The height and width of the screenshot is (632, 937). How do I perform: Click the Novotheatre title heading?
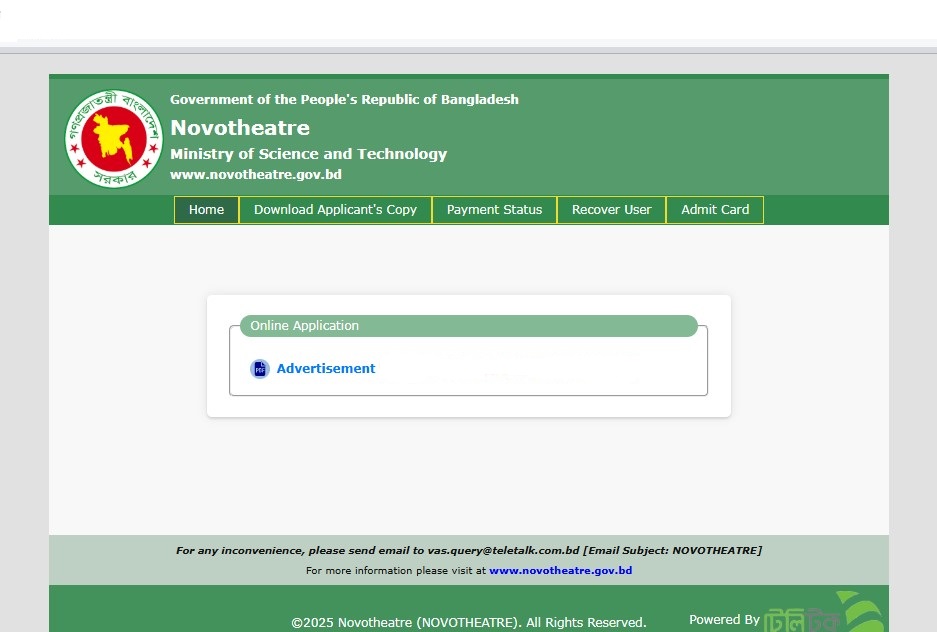[240, 128]
